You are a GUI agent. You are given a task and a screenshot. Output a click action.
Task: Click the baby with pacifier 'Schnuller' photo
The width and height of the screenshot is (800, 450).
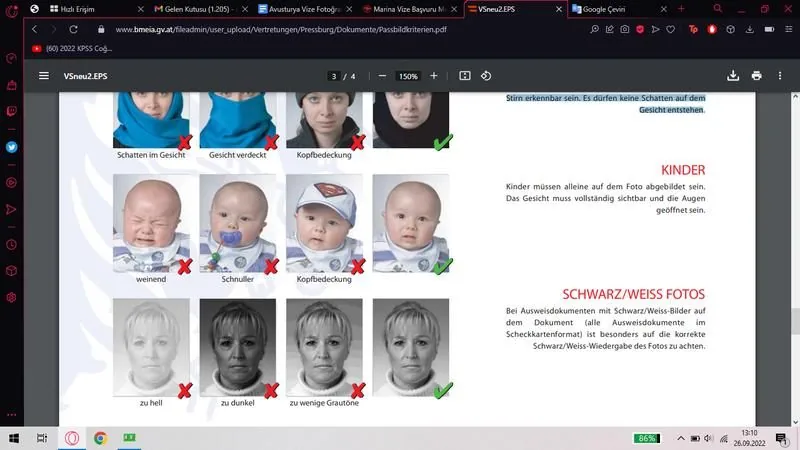click(238, 223)
